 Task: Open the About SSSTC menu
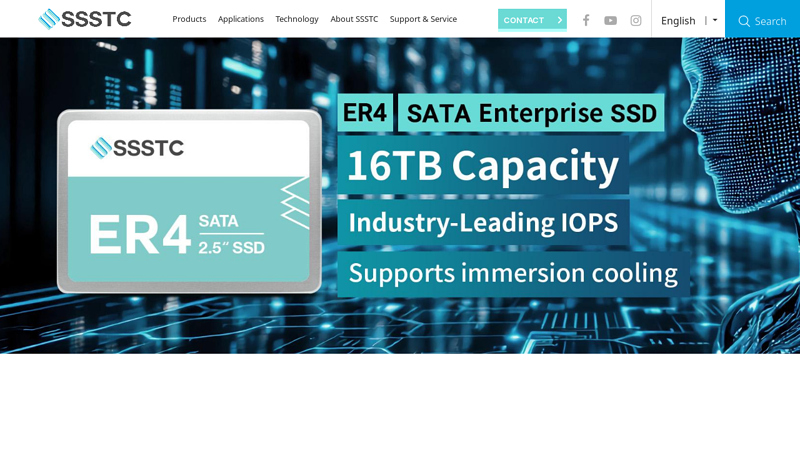tap(354, 19)
